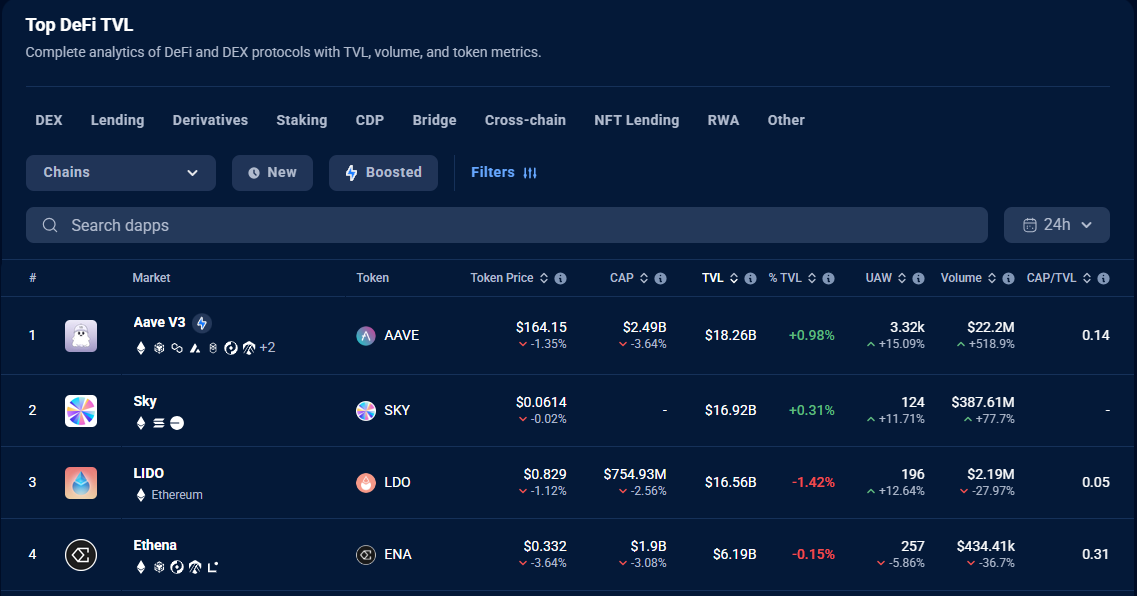Sort table by CAP column
Image resolution: width=1137 pixels, height=596 pixels.
click(644, 278)
